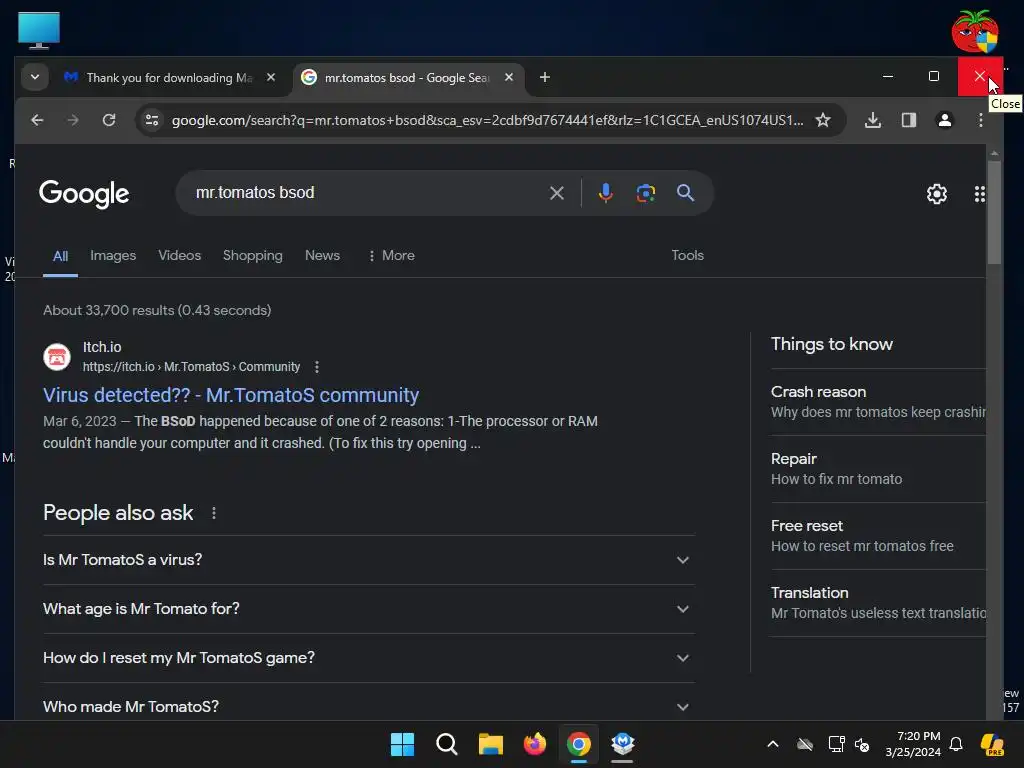Click the Google logo

(84, 194)
